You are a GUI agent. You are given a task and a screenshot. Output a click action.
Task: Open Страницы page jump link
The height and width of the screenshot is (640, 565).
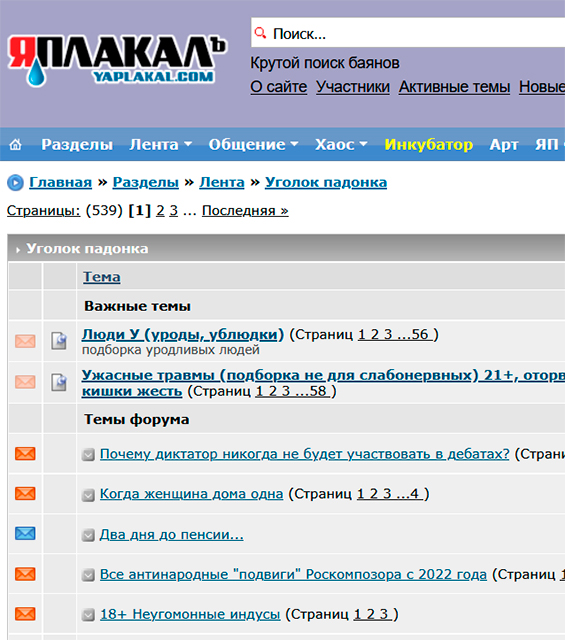point(44,211)
